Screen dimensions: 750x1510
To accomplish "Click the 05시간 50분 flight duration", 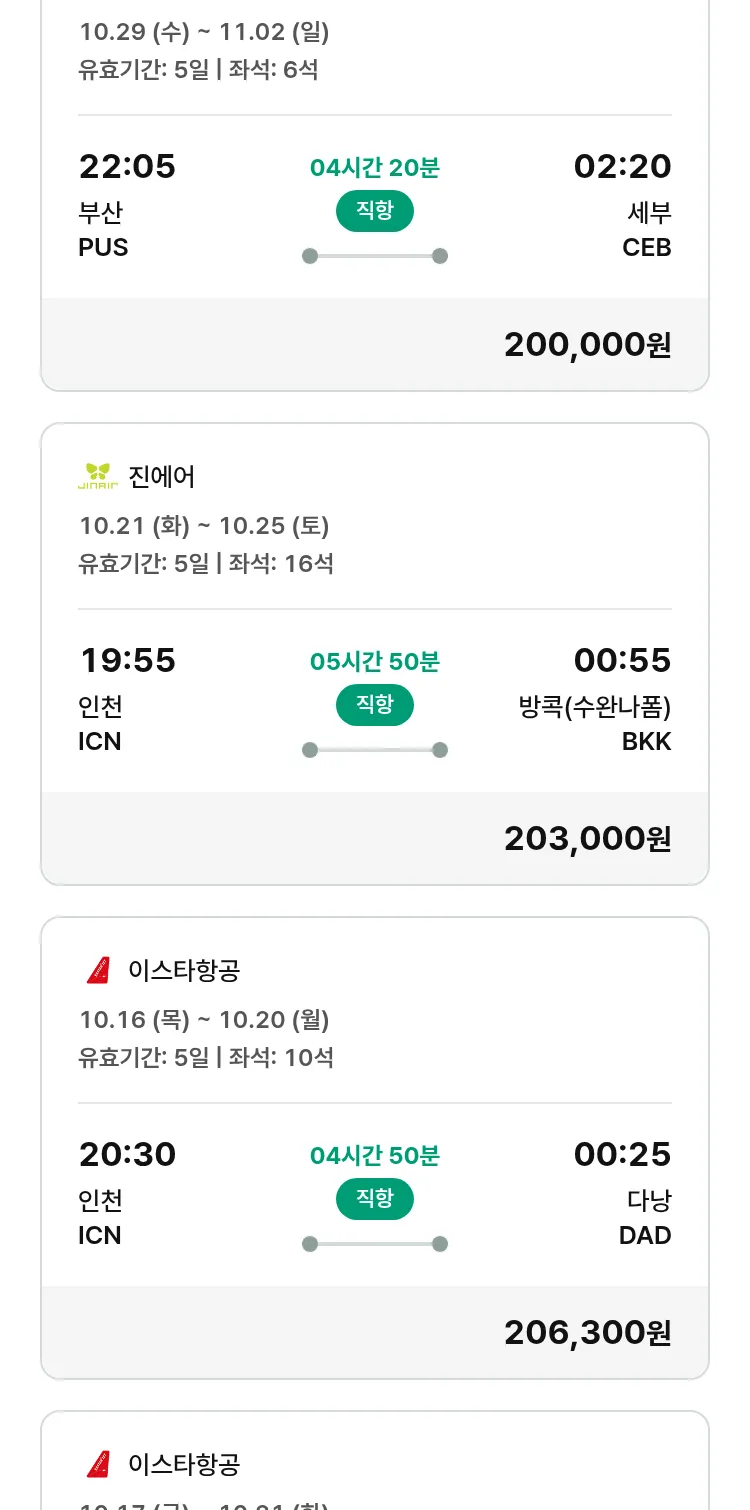I will point(374,662).
